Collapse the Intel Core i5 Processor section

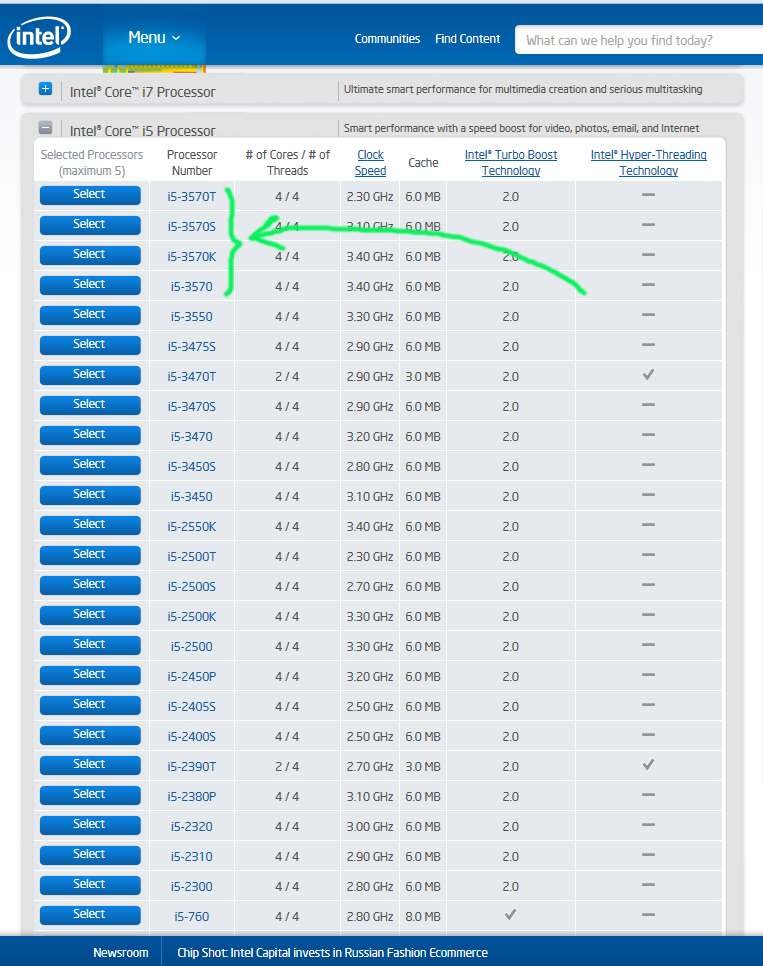(46, 128)
